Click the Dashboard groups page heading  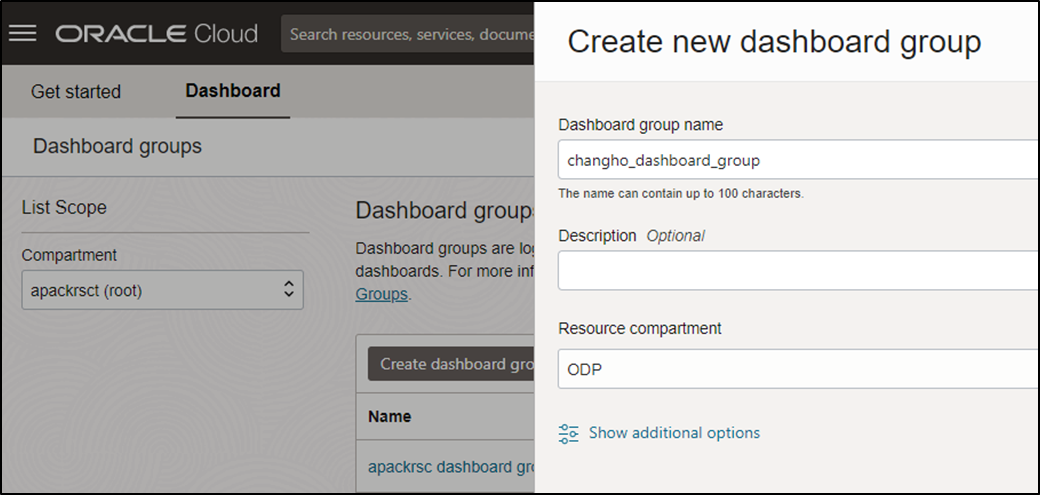pyautogui.click(x=117, y=146)
